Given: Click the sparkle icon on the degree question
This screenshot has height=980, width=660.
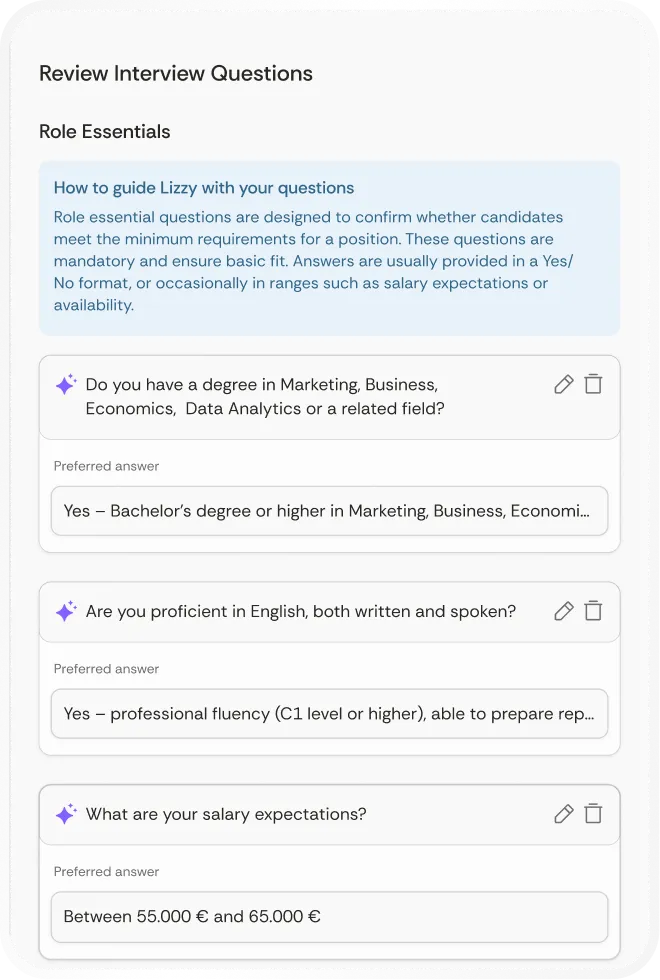Looking at the screenshot, I should pyautogui.click(x=66, y=384).
